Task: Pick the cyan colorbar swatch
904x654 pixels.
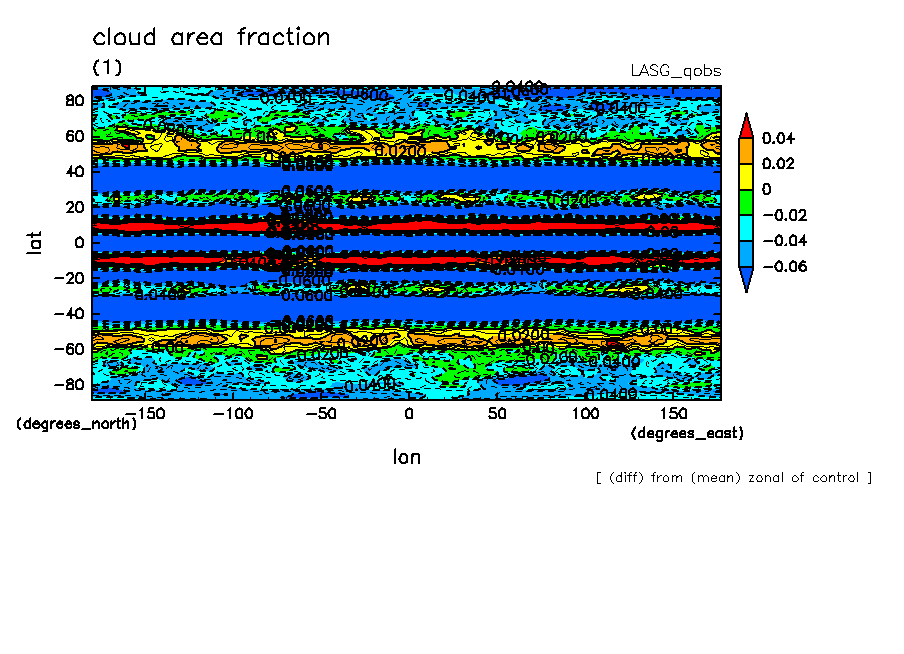Action: tap(745, 228)
